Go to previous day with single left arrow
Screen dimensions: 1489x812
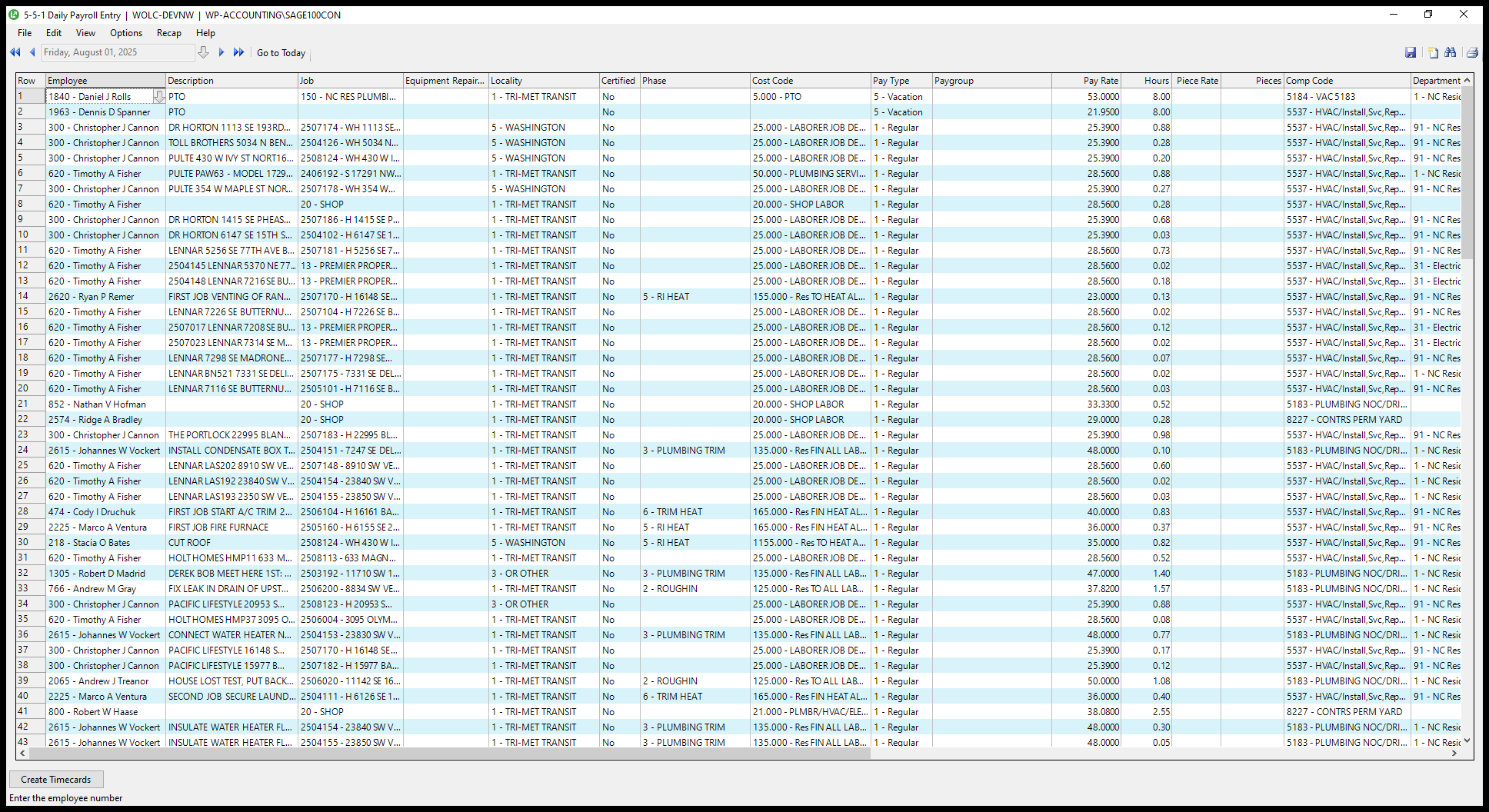coord(32,52)
